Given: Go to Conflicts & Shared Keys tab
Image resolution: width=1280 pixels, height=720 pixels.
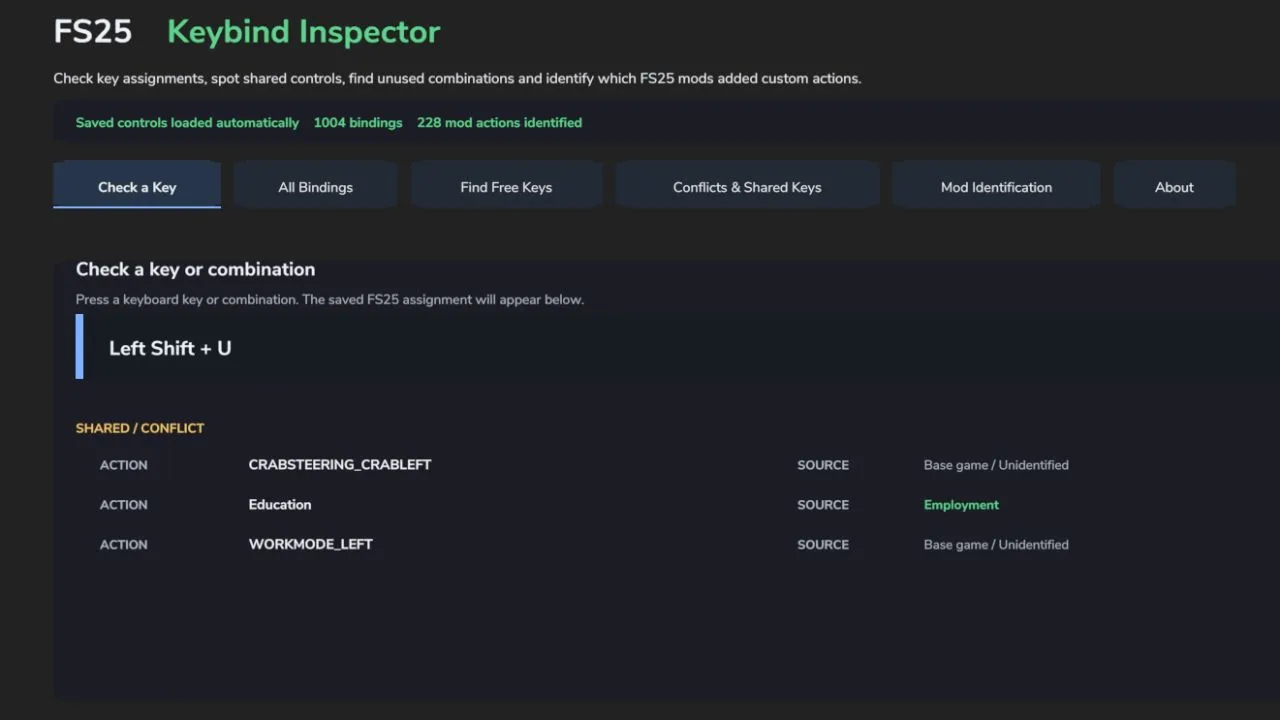Looking at the screenshot, I should pos(747,186).
